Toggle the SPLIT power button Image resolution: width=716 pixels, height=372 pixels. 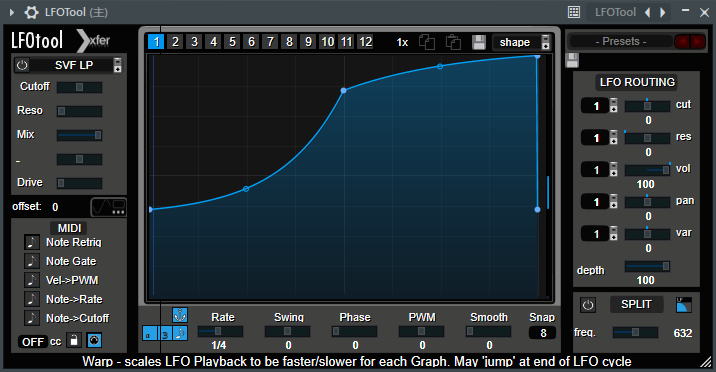(588, 304)
